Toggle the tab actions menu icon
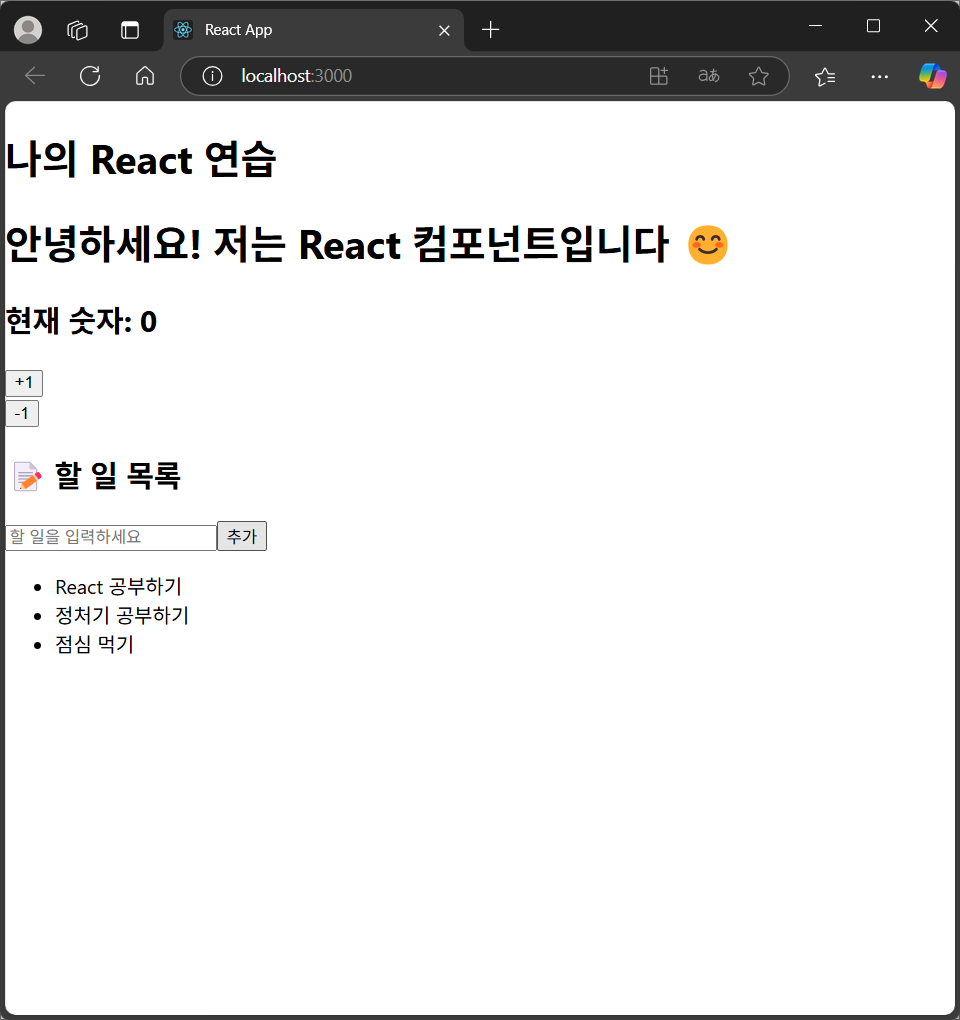The height and width of the screenshot is (1020, 960). point(130,30)
